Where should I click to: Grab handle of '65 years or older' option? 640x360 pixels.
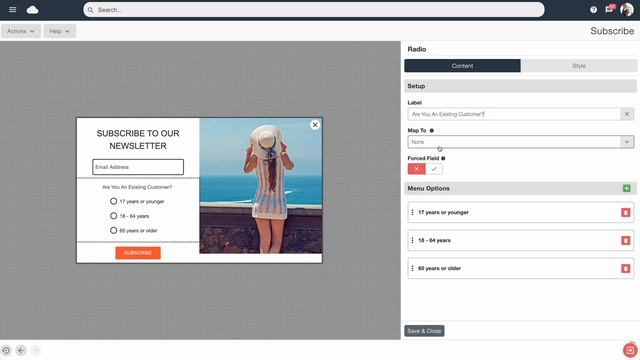pos(412,268)
